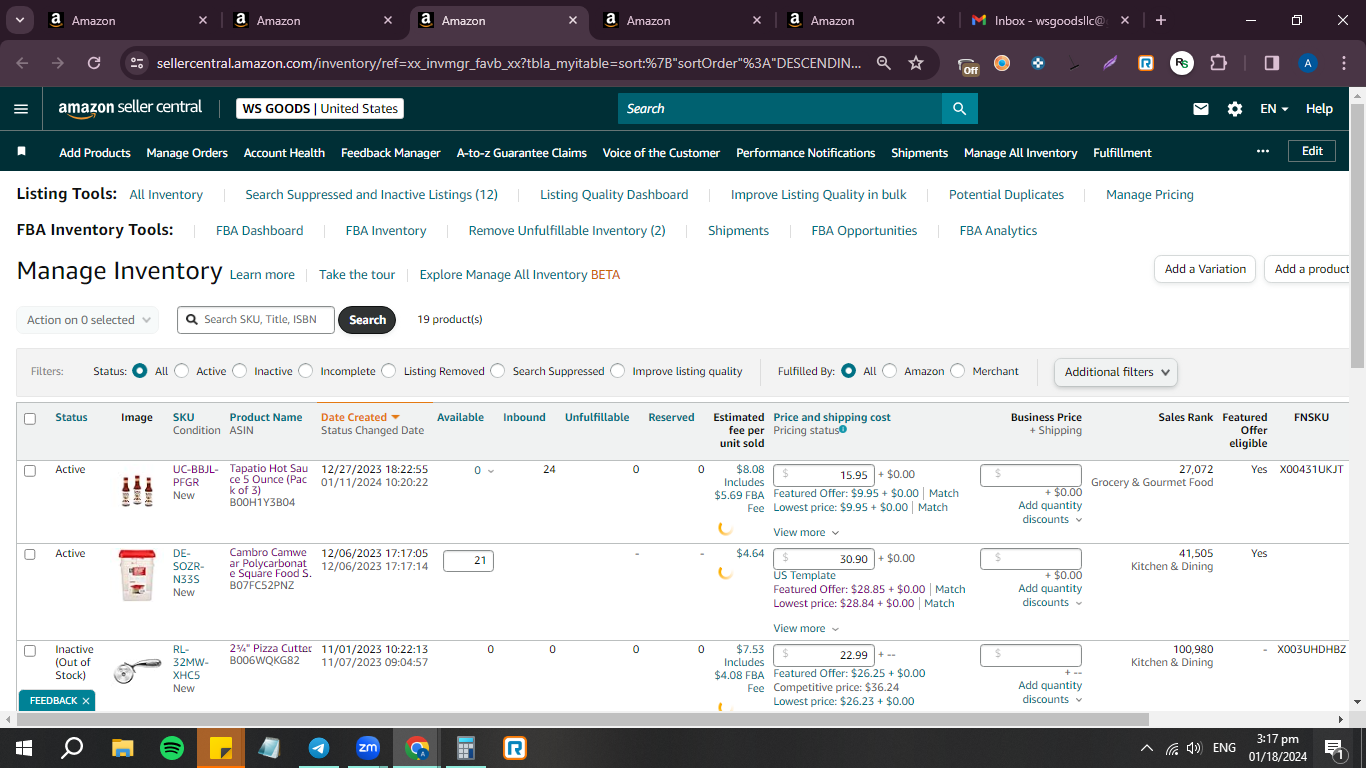Click the Add a Variation button
Viewport: 1366px width, 768px height.
pos(1205,269)
